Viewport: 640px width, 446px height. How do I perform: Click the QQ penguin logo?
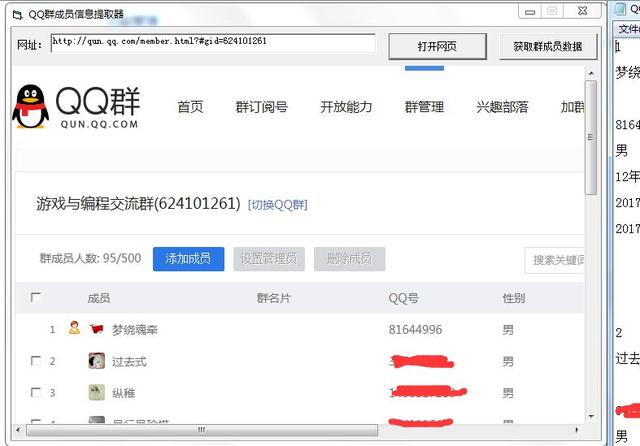[x=31, y=107]
